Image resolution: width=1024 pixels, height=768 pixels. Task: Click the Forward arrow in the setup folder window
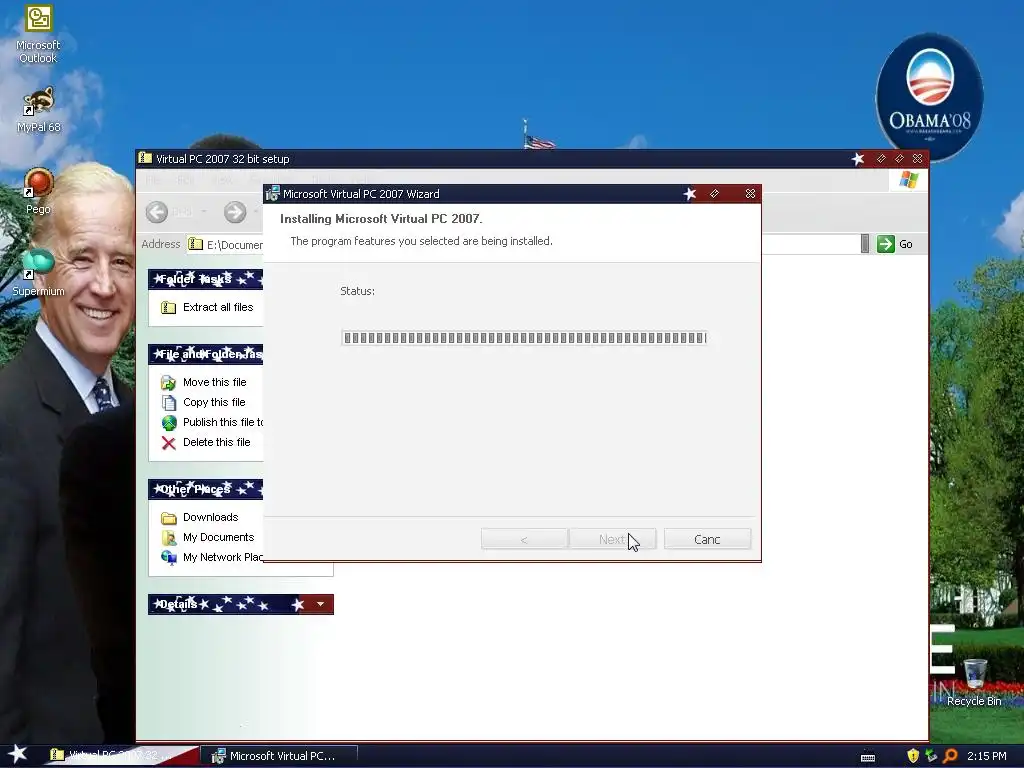pyautogui.click(x=235, y=212)
